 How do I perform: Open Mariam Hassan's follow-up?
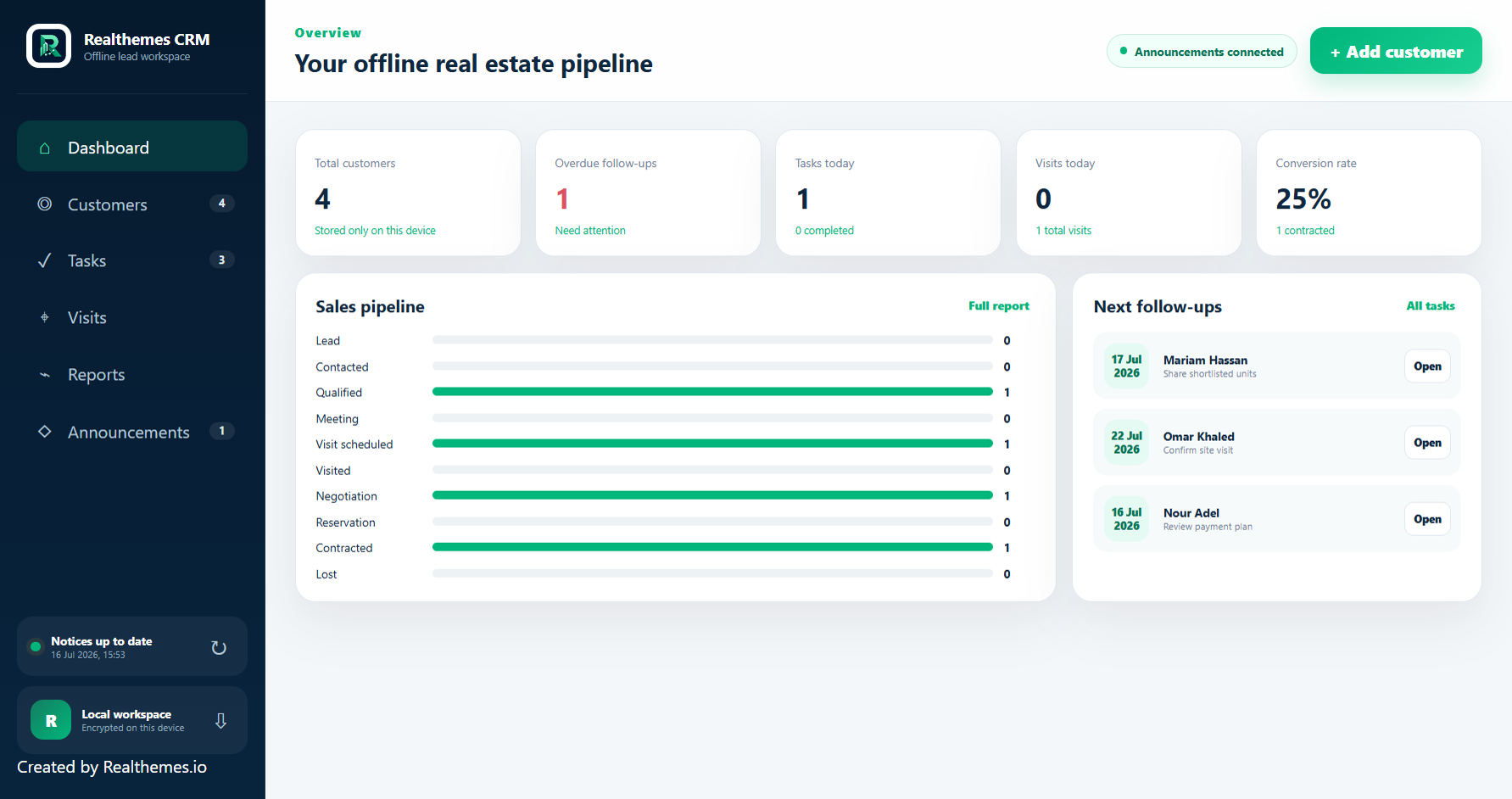click(x=1427, y=366)
